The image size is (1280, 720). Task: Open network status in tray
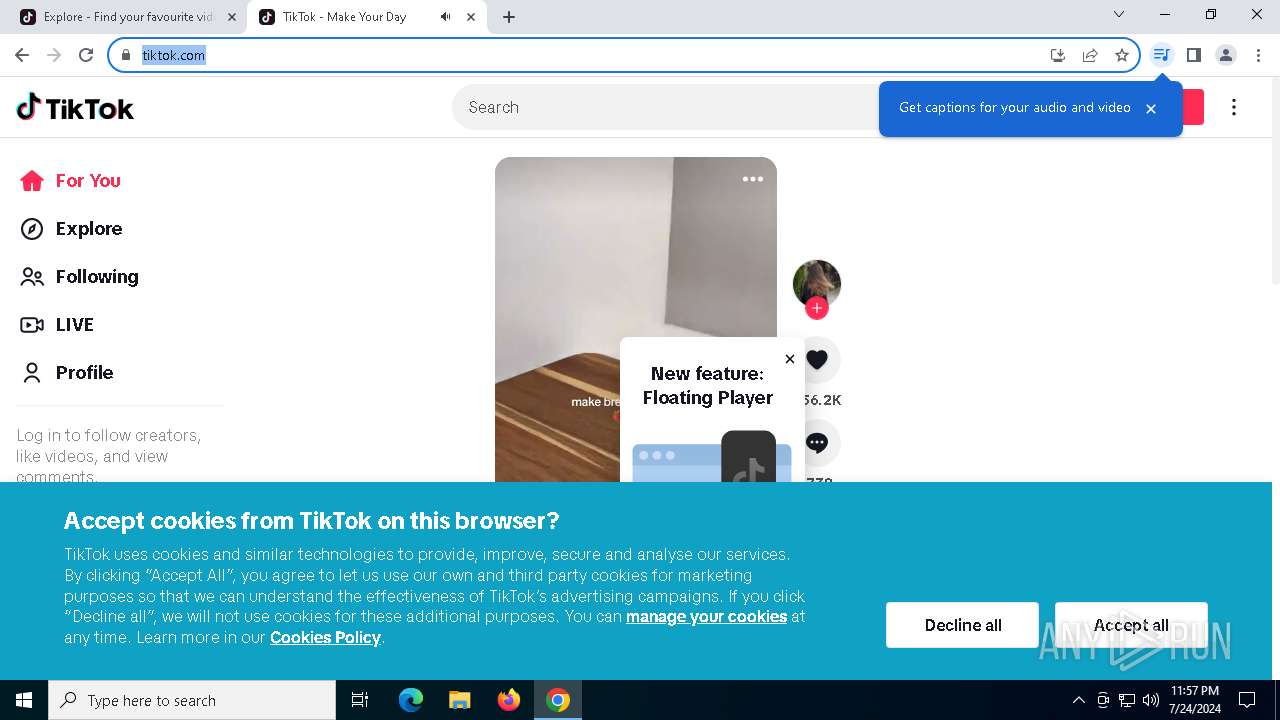pos(1127,700)
